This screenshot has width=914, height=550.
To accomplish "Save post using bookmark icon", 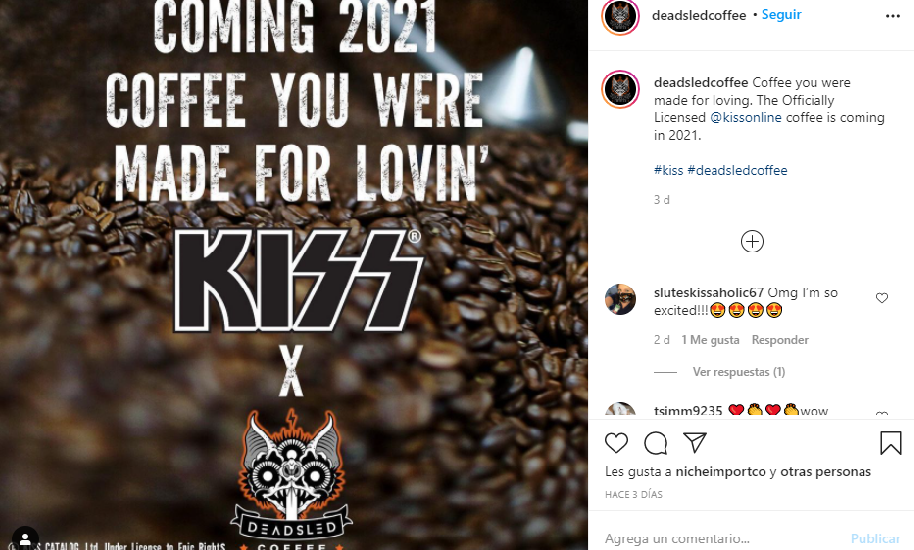I will tap(891, 443).
